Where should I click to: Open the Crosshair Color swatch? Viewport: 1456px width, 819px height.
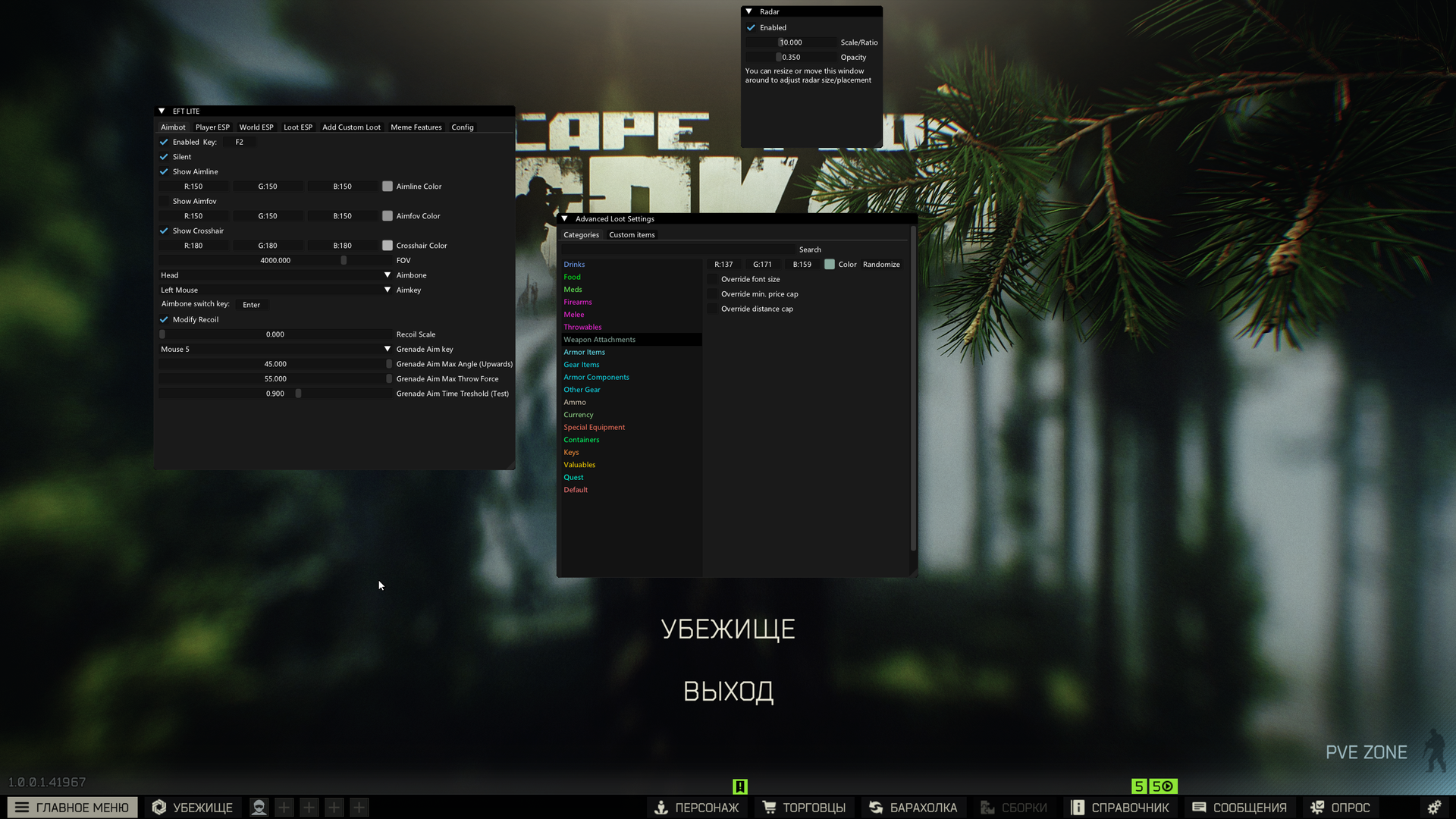pyautogui.click(x=388, y=246)
